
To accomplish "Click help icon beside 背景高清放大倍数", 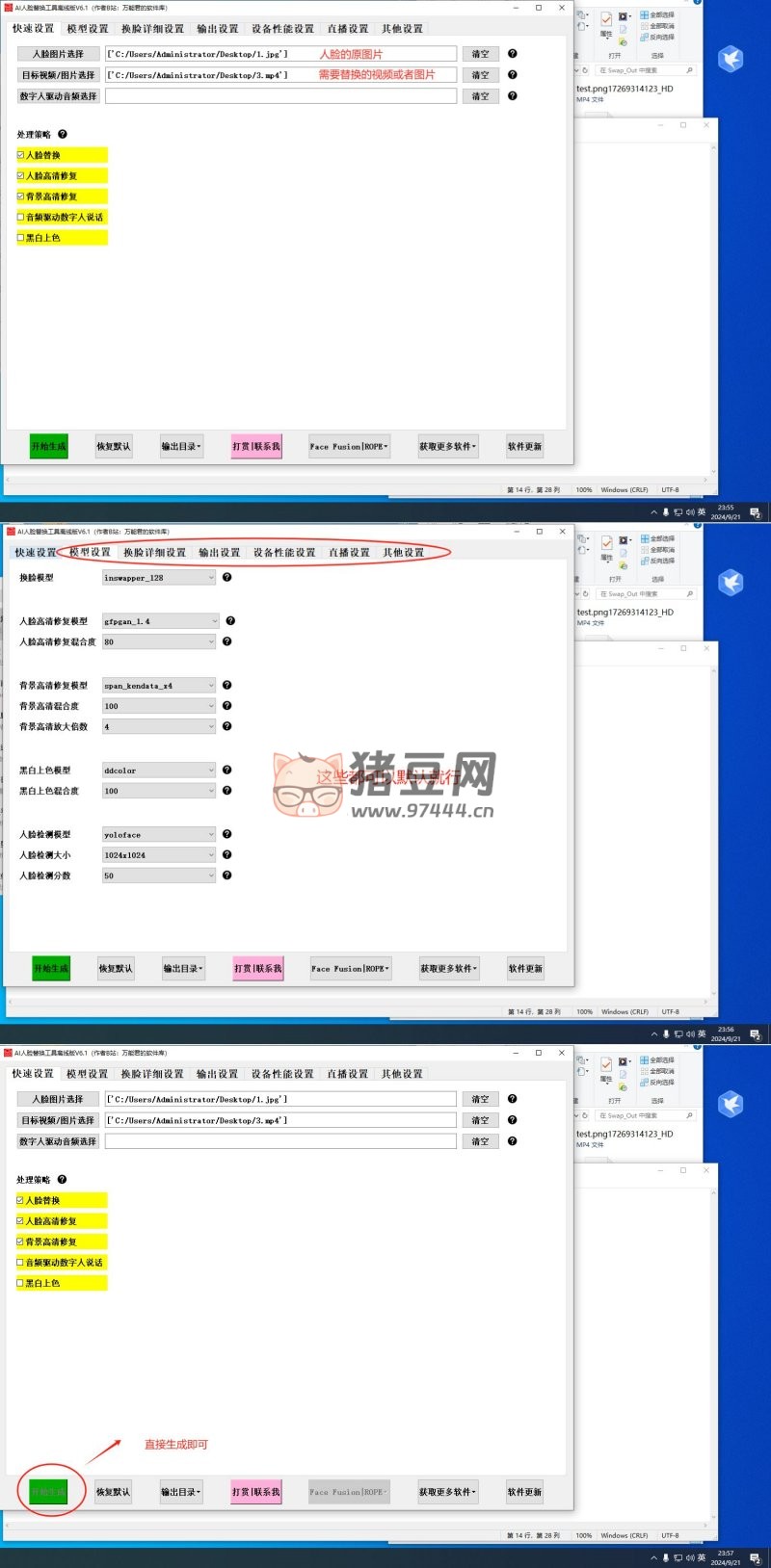I will [226, 726].
